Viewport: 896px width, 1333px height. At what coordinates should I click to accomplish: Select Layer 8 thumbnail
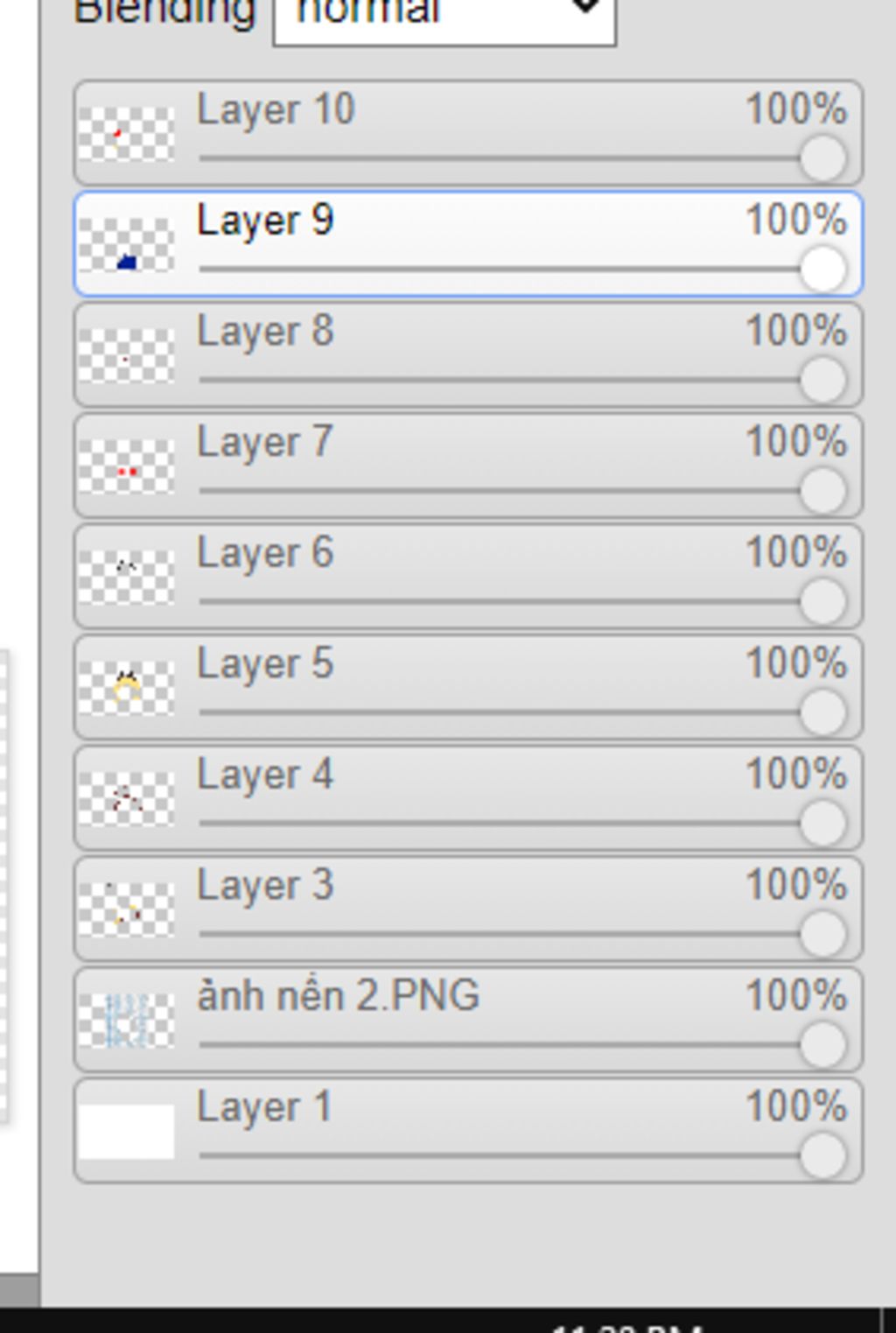[x=126, y=355]
